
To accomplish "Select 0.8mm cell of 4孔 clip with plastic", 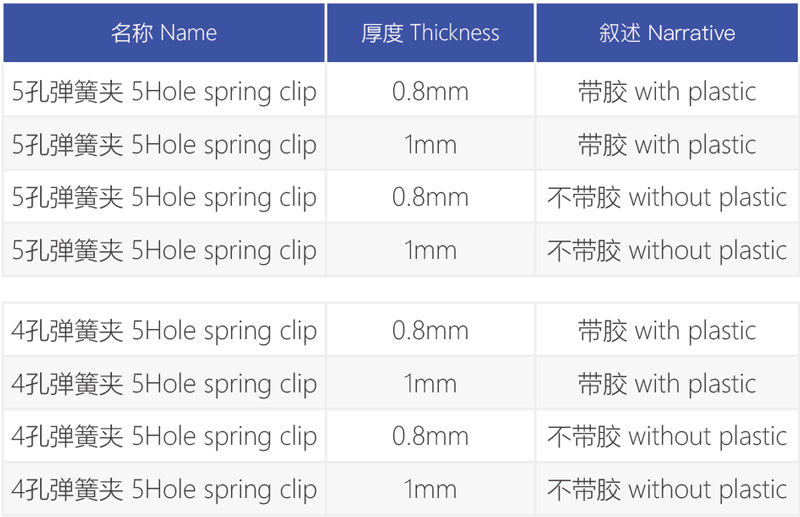I will coord(430,330).
